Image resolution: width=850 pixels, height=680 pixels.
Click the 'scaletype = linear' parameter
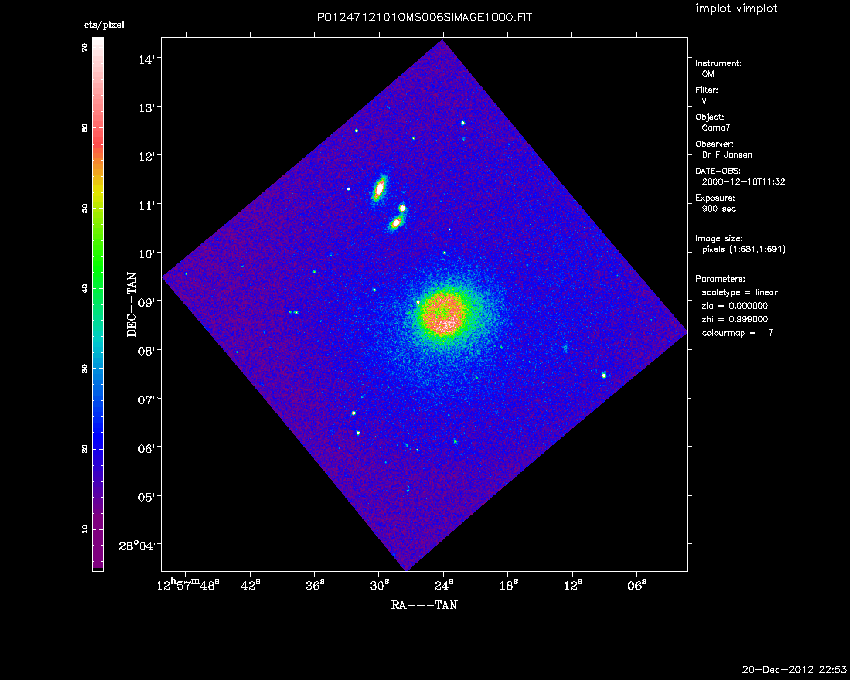741,292
